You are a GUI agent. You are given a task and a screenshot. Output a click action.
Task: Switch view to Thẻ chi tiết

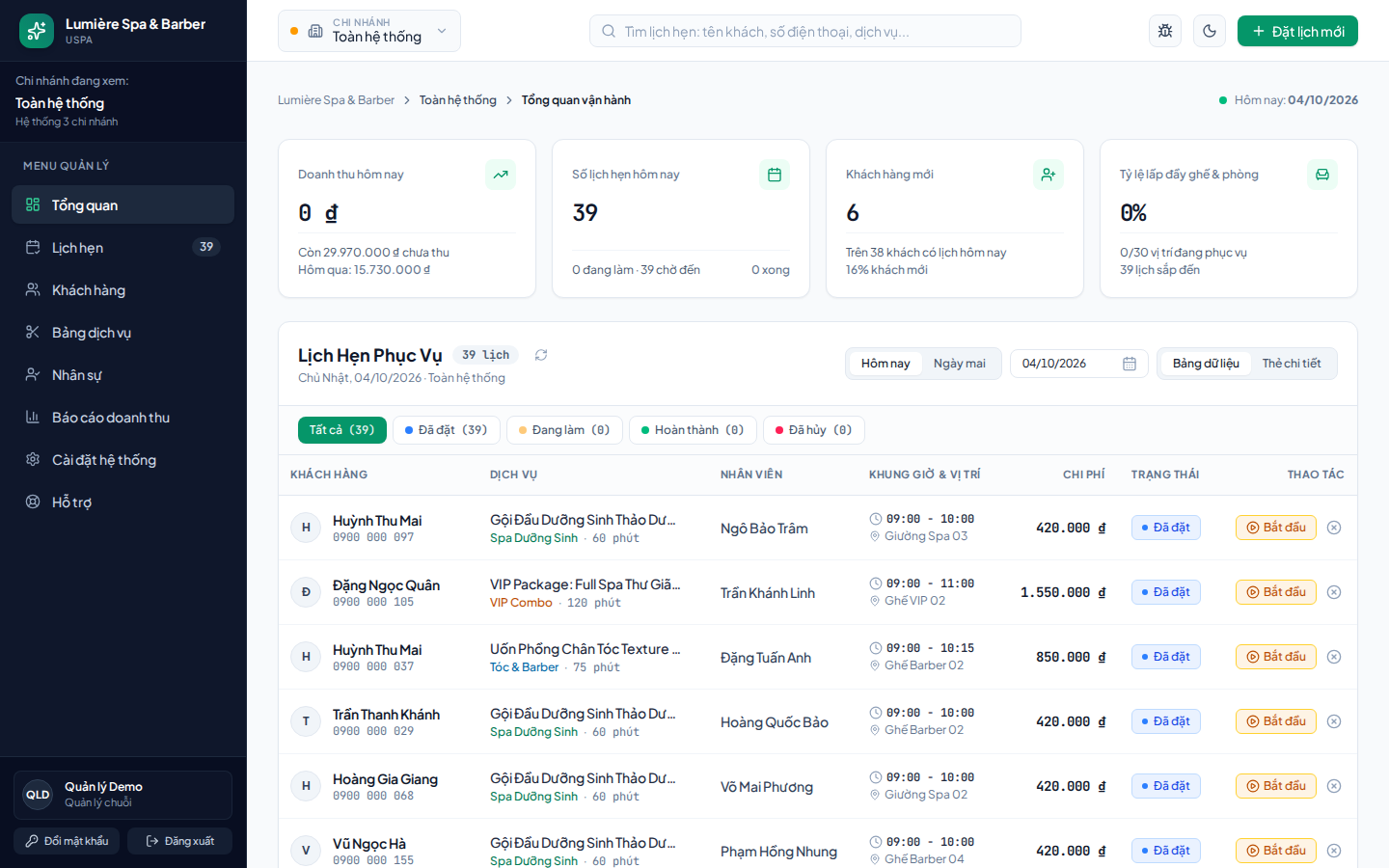(x=1292, y=364)
